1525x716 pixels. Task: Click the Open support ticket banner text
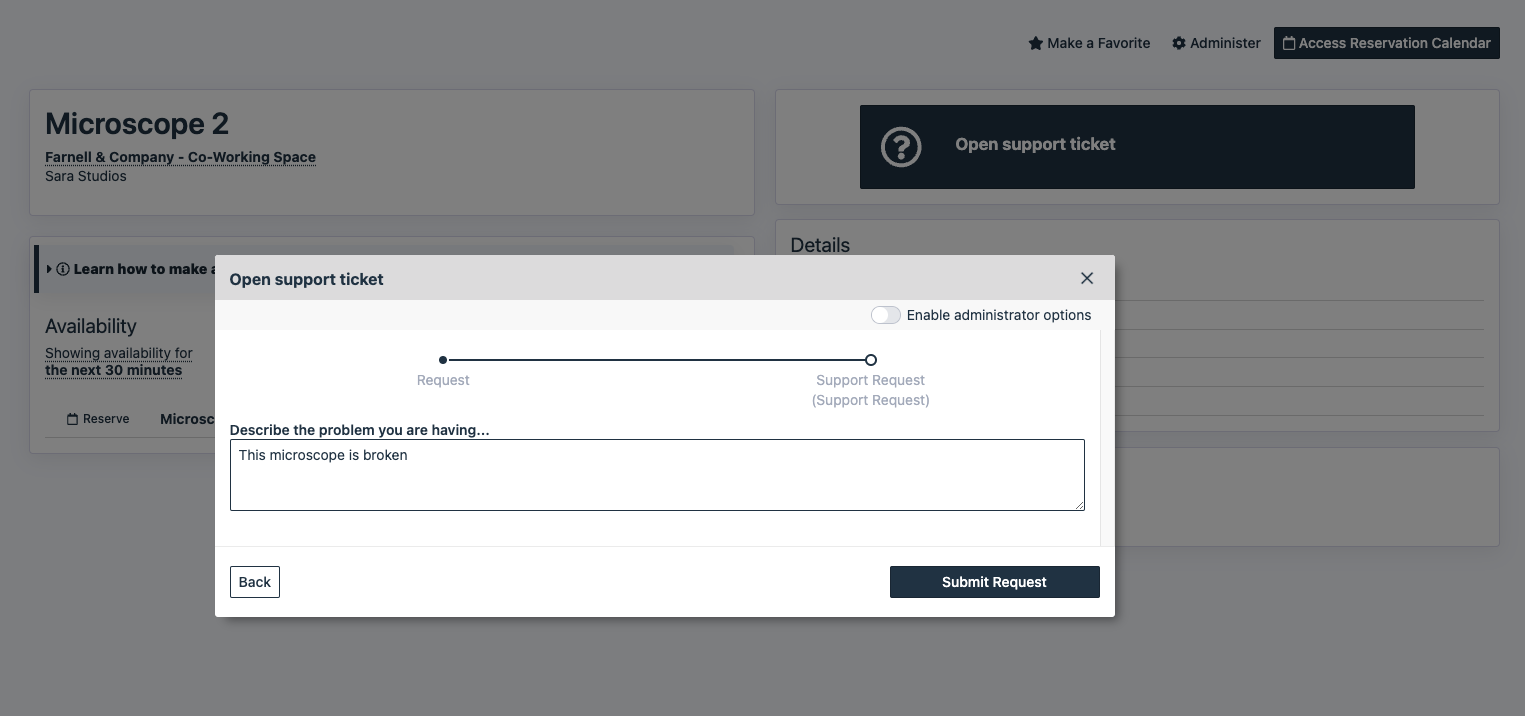[1035, 144]
